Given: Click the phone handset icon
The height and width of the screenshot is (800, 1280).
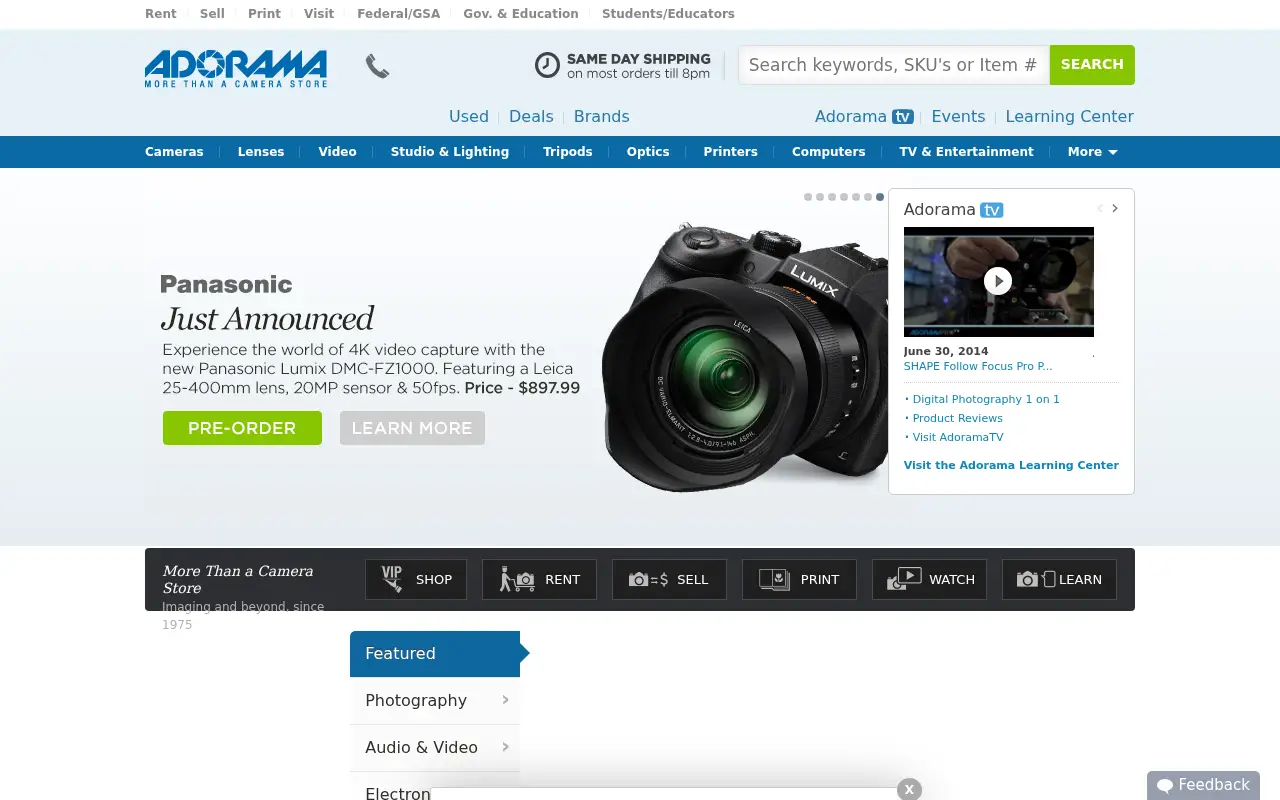Looking at the screenshot, I should pyautogui.click(x=377, y=66).
